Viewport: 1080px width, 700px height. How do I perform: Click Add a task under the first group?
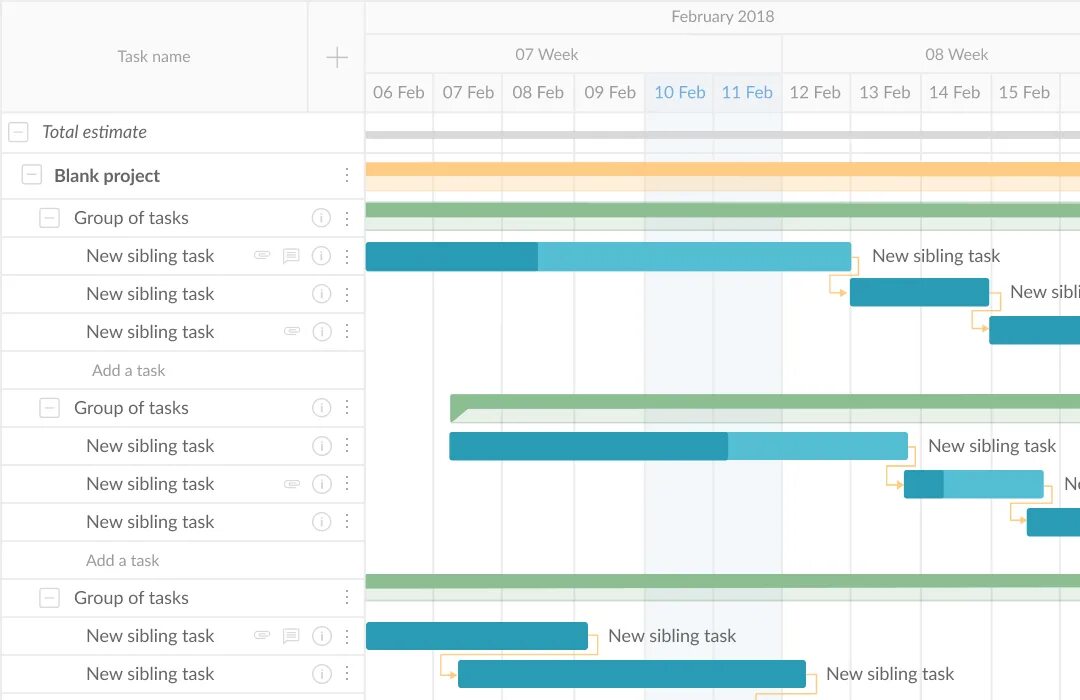[x=129, y=371]
